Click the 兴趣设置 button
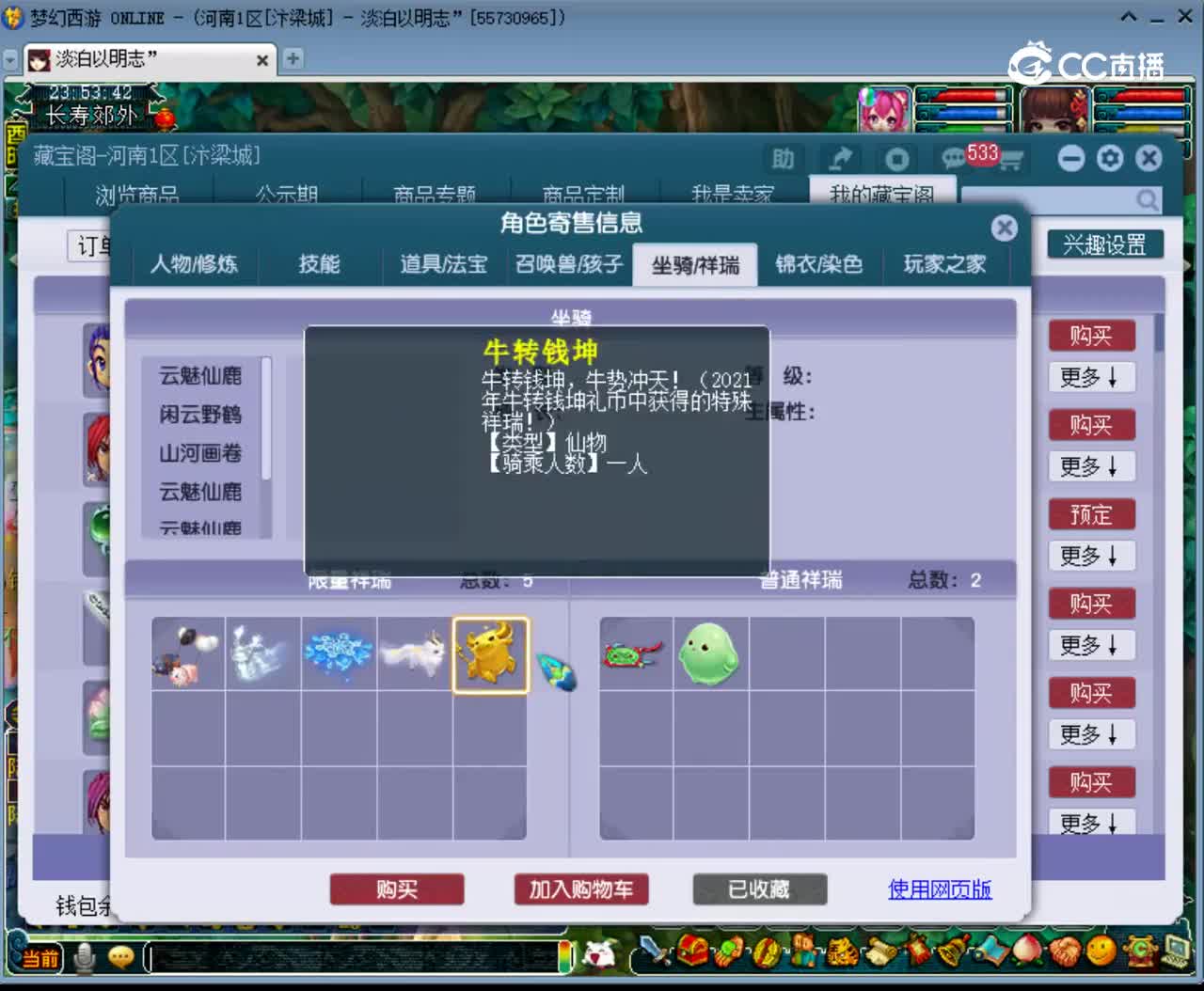Viewport: 1204px width, 991px height. click(1105, 245)
